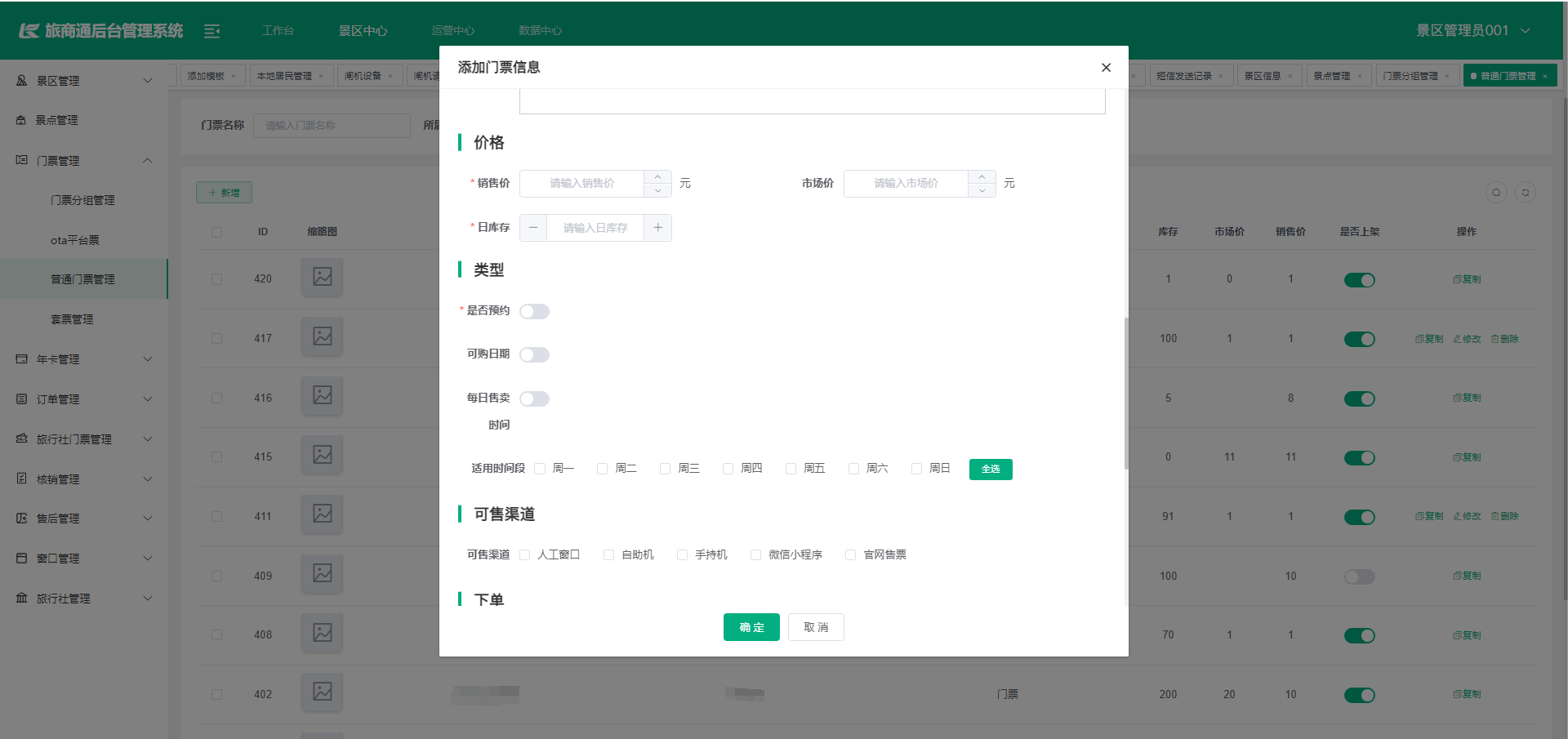Click the 全选 select-all button
The height and width of the screenshot is (739, 1568).
(x=990, y=470)
